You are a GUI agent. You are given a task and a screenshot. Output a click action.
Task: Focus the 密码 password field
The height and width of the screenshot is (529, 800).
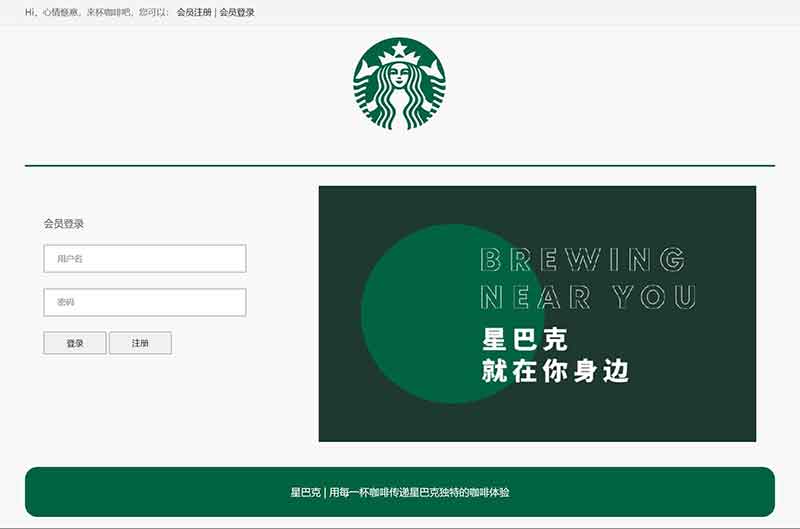[x=145, y=302]
